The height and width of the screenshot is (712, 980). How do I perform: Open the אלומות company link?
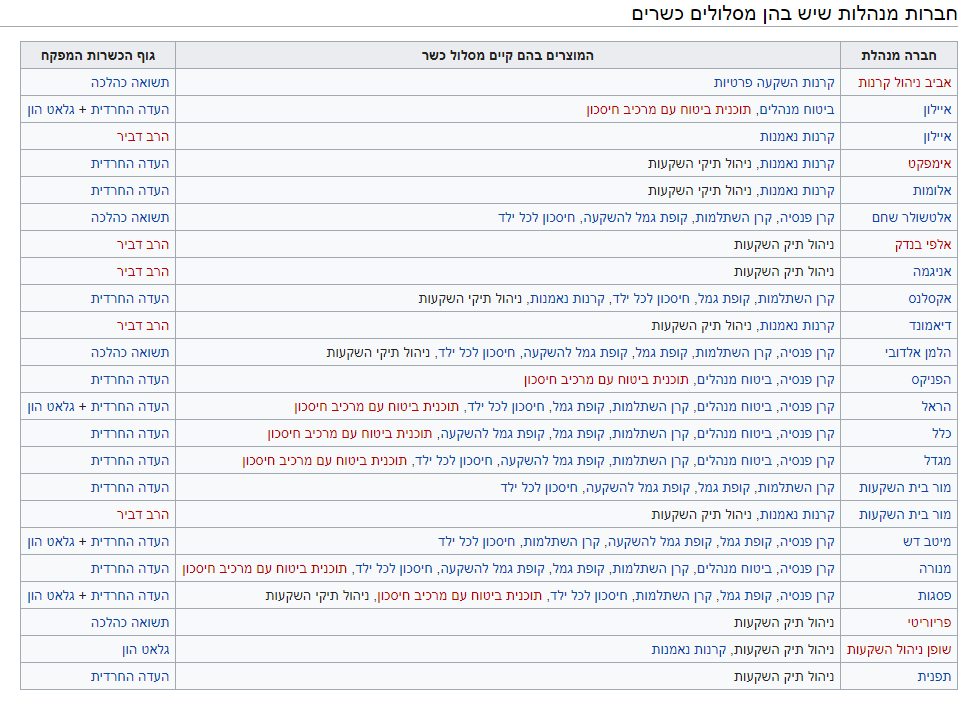tap(932, 190)
